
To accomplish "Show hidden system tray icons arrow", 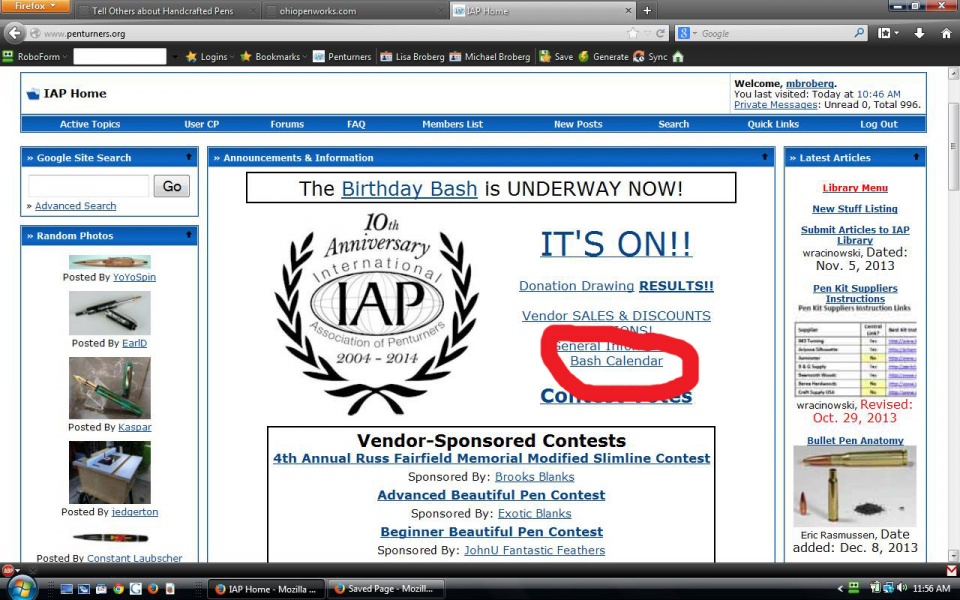I will point(841,589).
